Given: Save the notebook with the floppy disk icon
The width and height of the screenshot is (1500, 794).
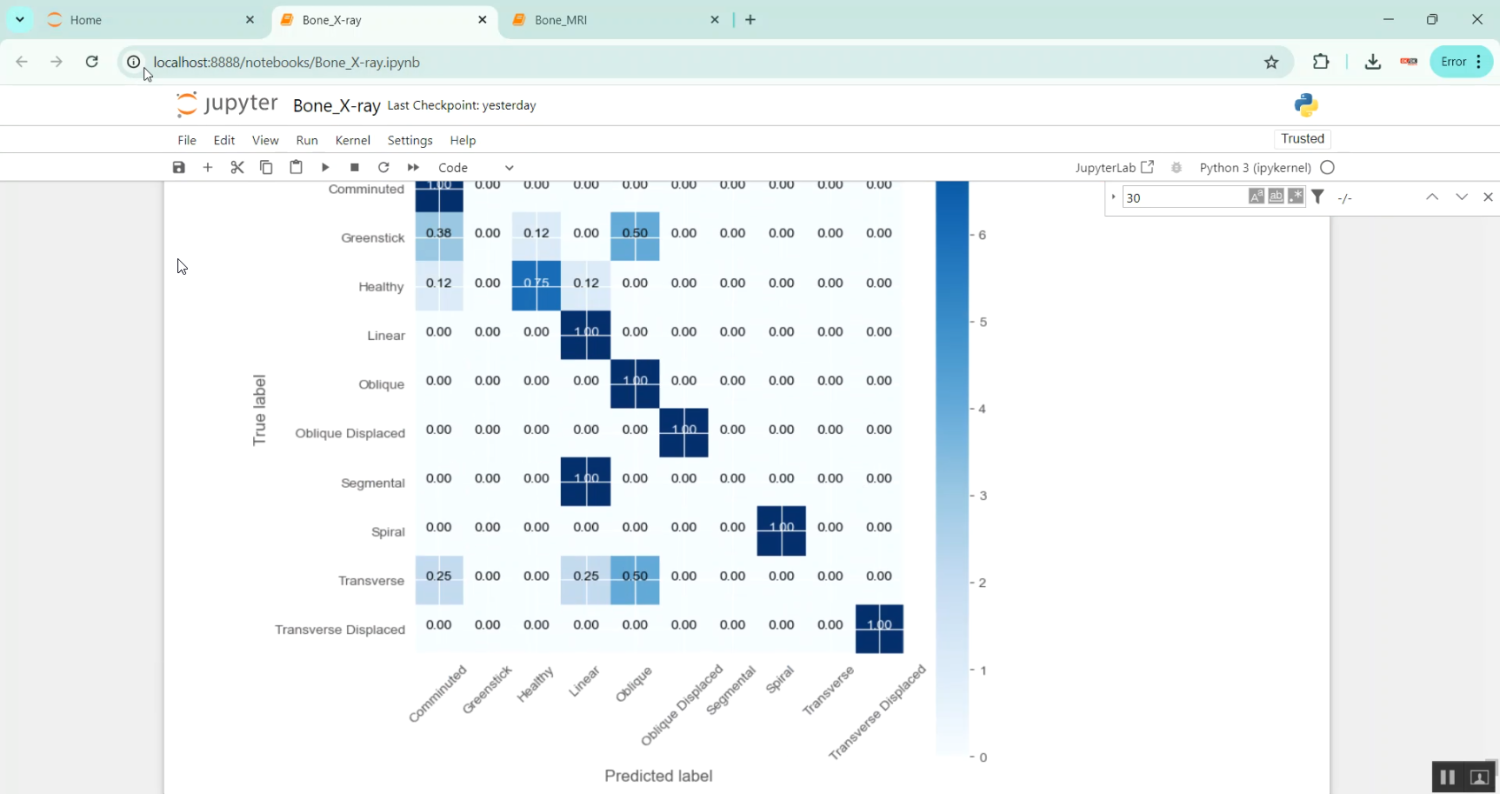Looking at the screenshot, I should point(179,168).
